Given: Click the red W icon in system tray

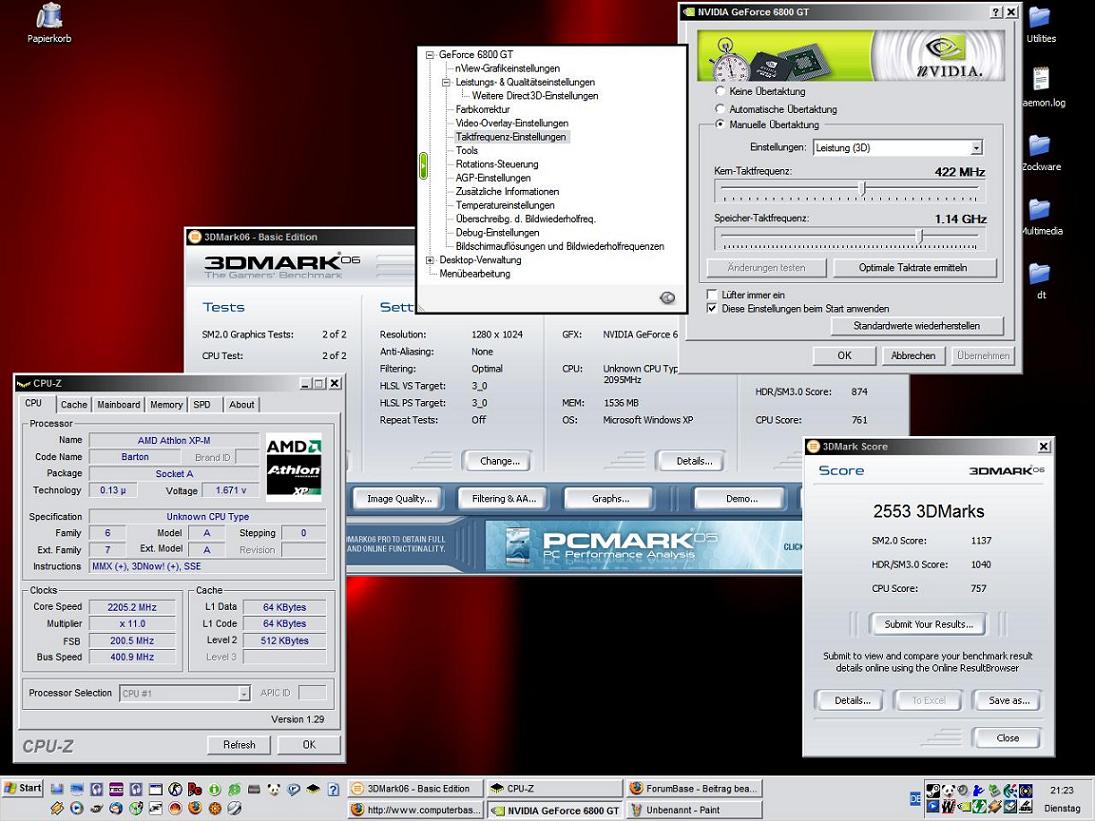Looking at the screenshot, I should (x=948, y=806).
